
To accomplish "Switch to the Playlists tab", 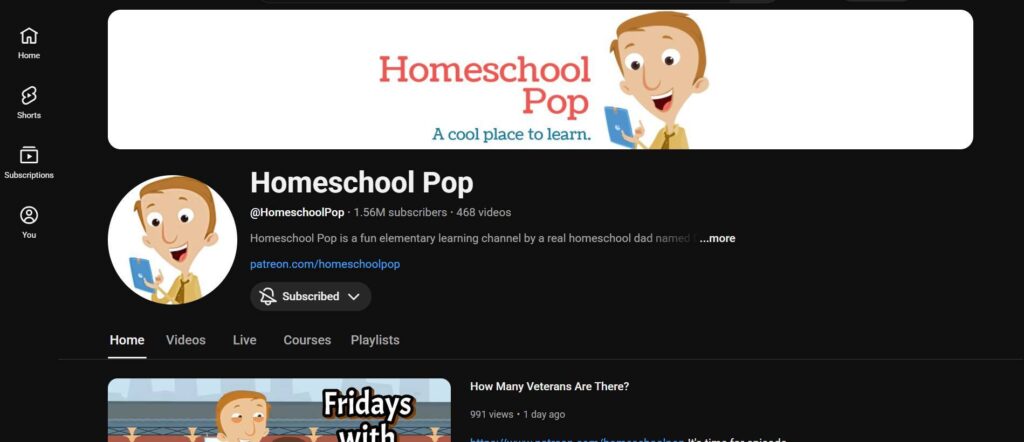I will [x=375, y=340].
